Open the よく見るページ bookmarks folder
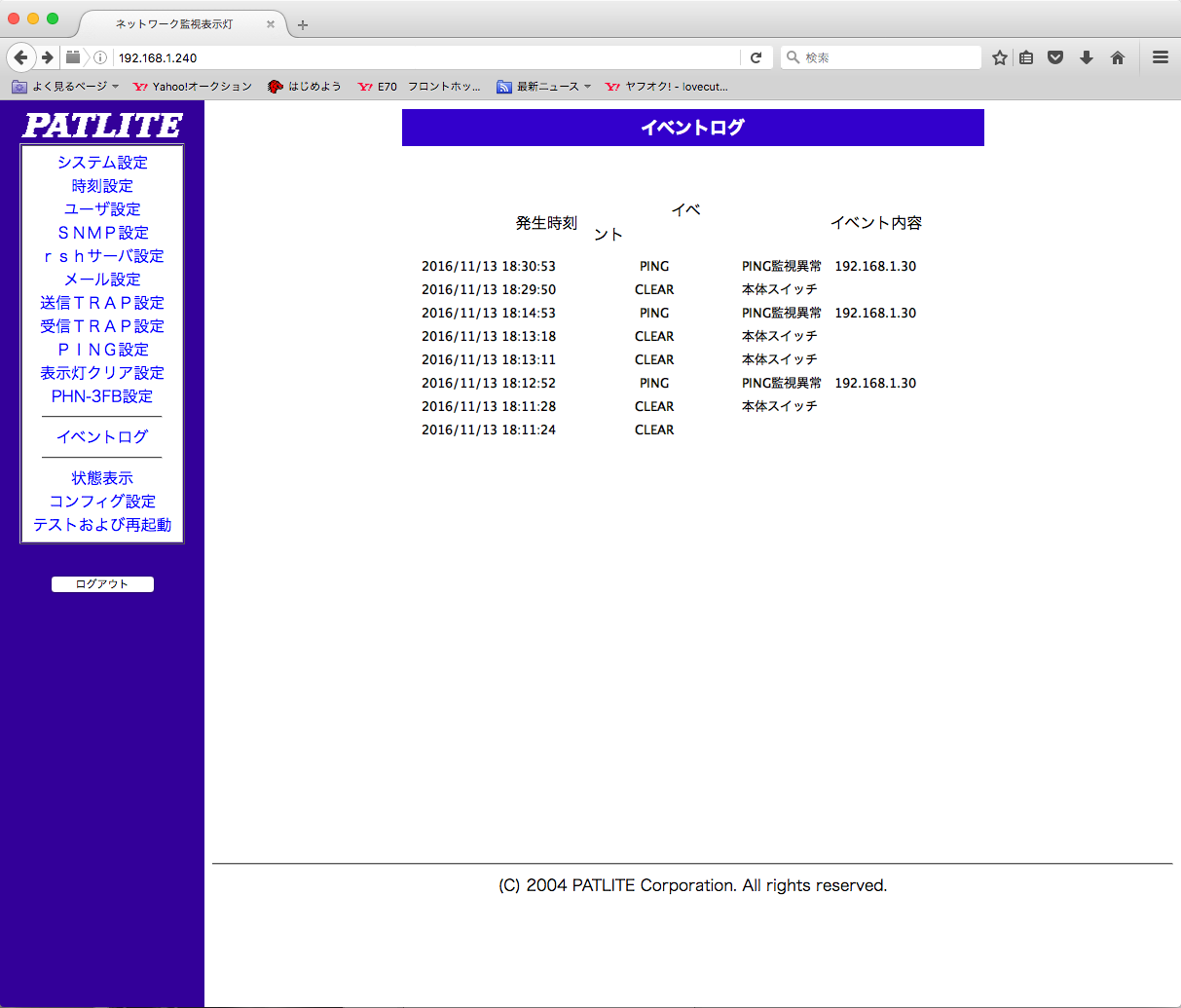The image size is (1181, 1008). [65, 87]
